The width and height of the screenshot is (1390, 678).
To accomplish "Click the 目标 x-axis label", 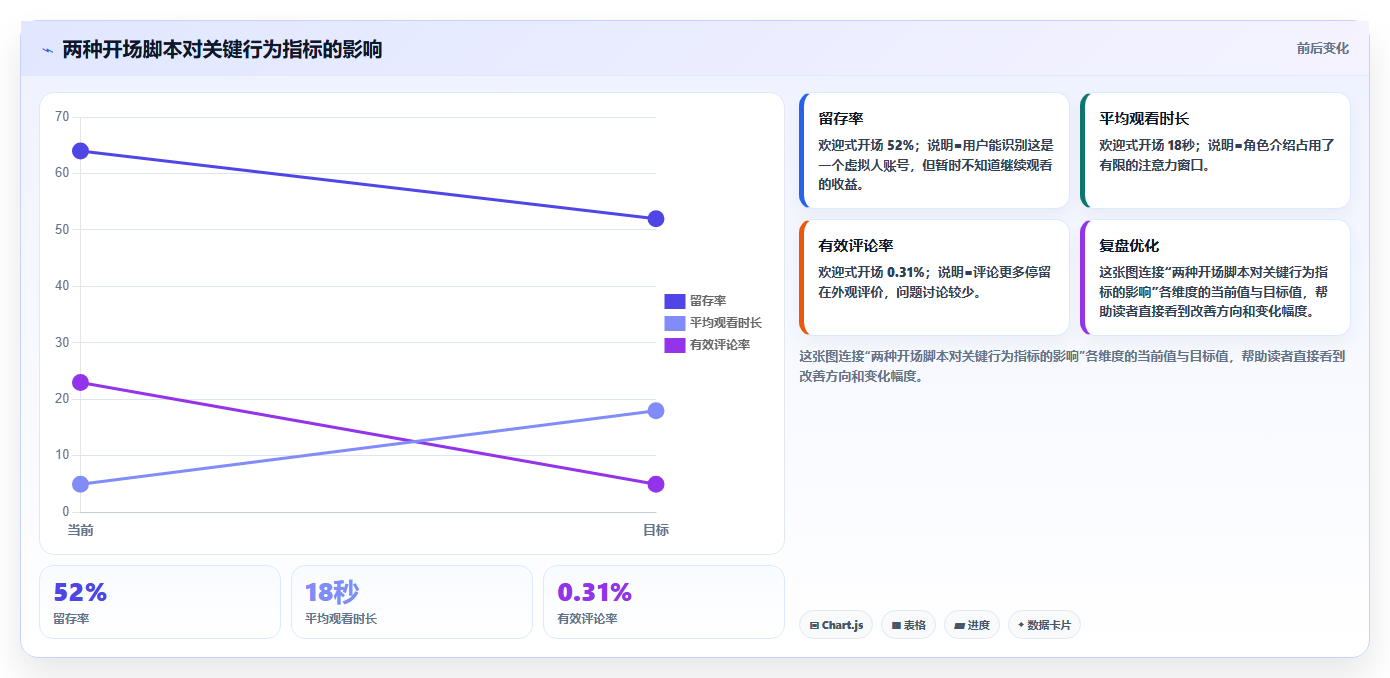I will click(656, 529).
